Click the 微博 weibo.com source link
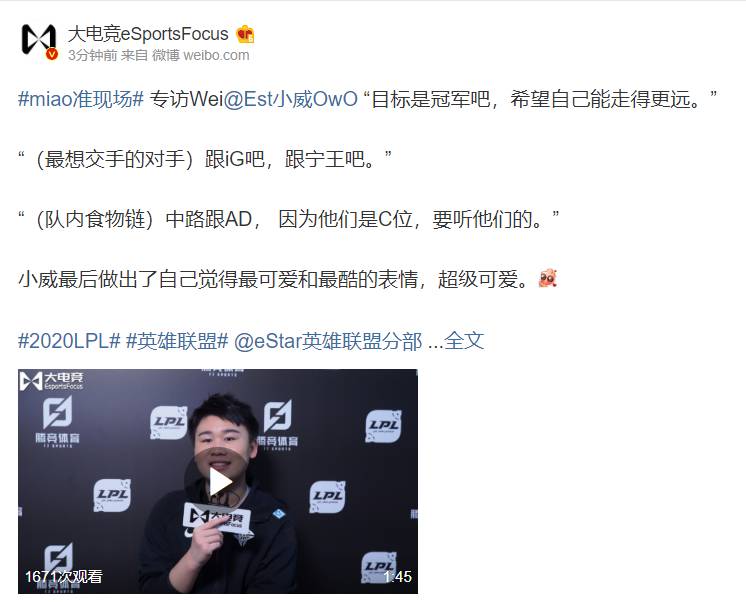The image size is (746, 602). click(x=200, y=55)
